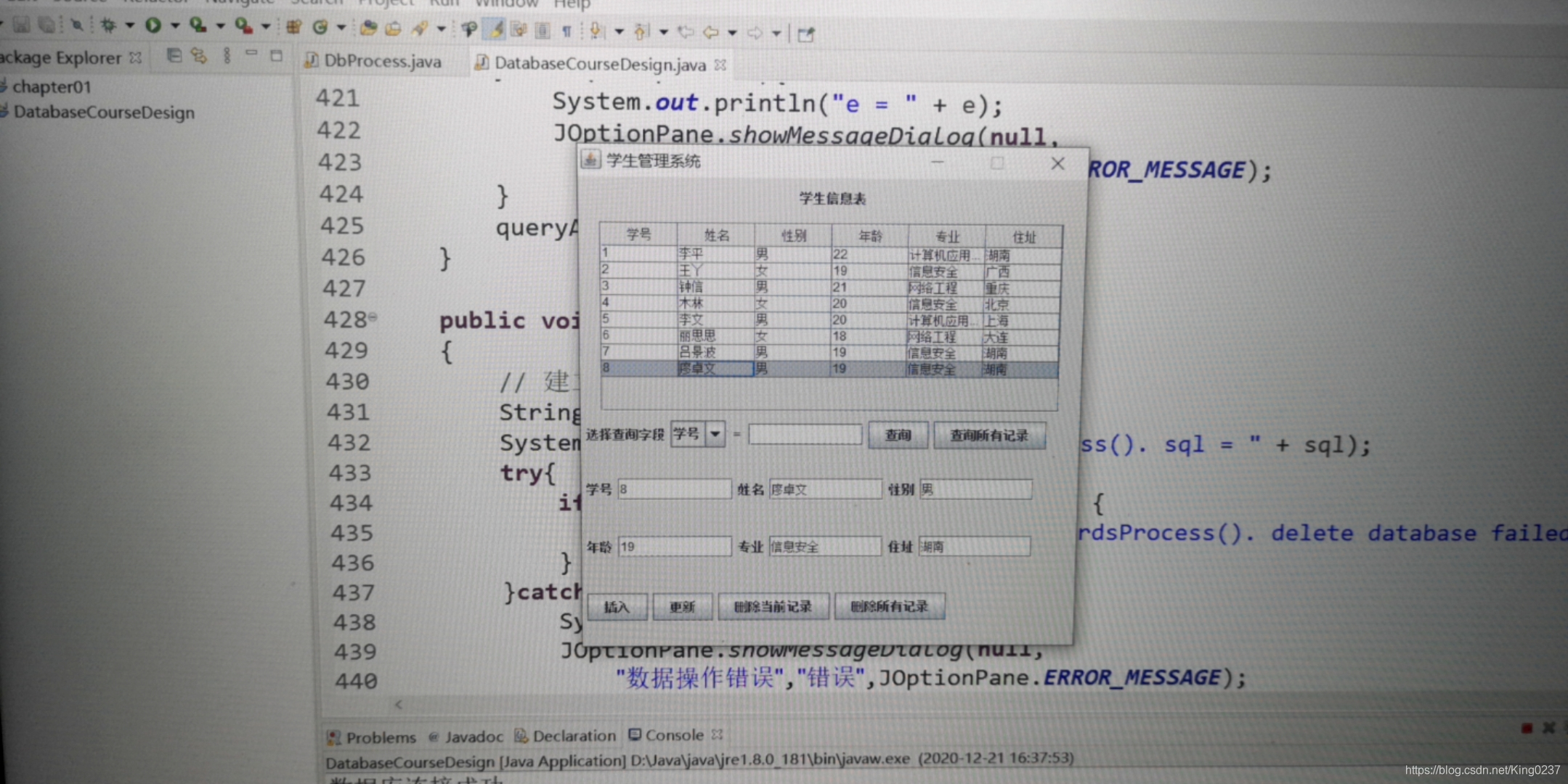The image size is (1568, 784).
Task: Open the Next Annotation dropdown arrow
Action: tap(619, 31)
